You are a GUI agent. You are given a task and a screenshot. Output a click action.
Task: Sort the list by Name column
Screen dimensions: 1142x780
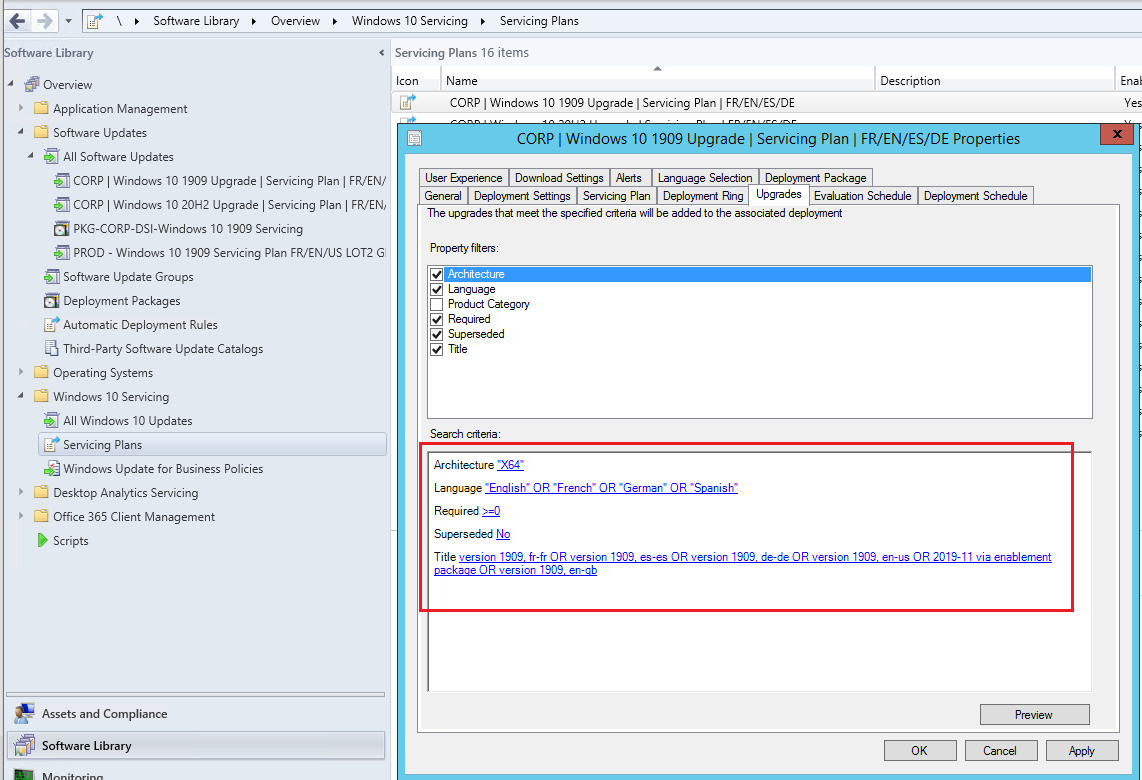tap(658, 80)
